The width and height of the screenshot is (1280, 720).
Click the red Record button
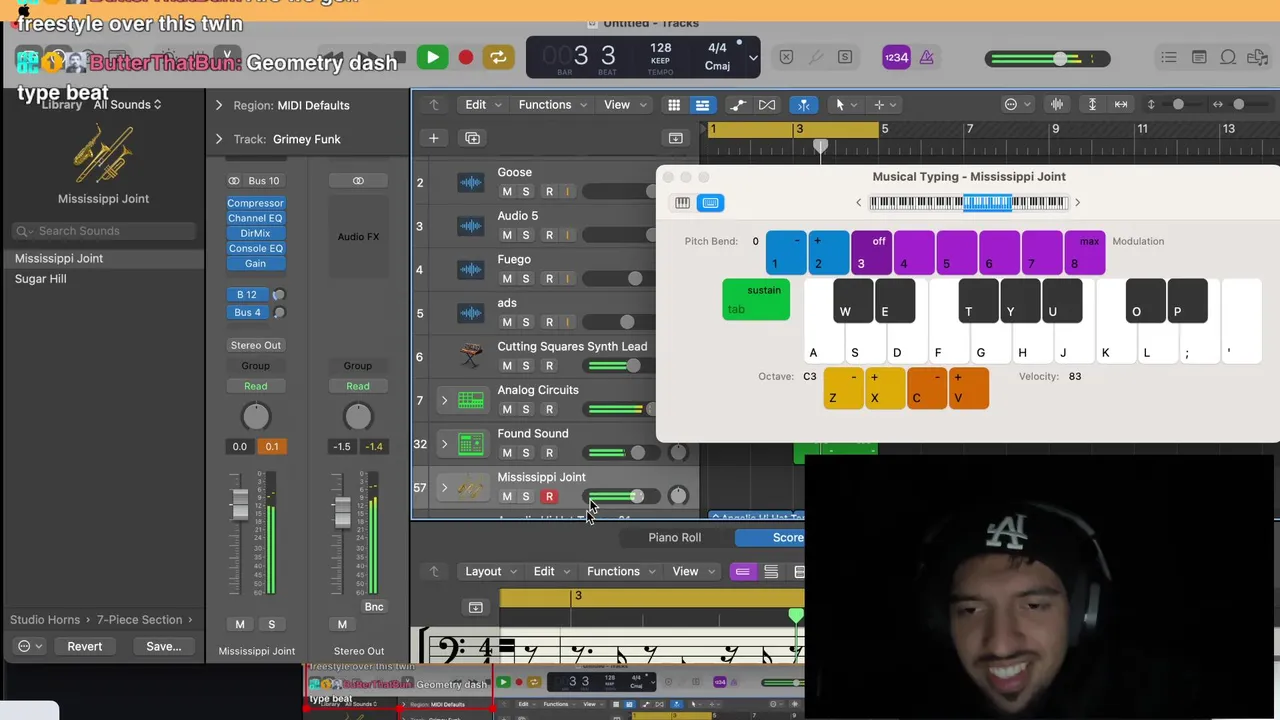tap(466, 58)
